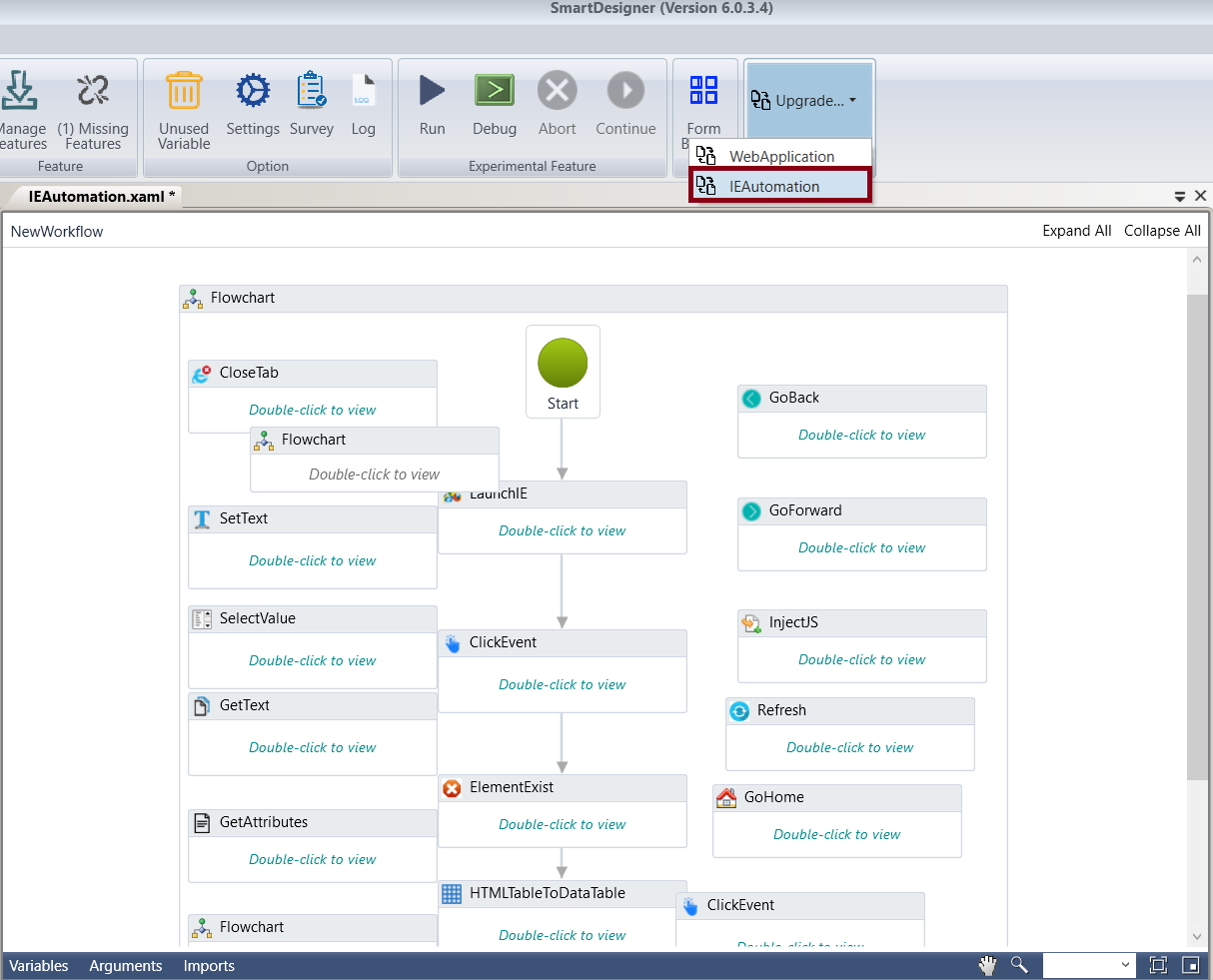Click the Abort icon
This screenshot has width=1213, height=980.
point(557,91)
